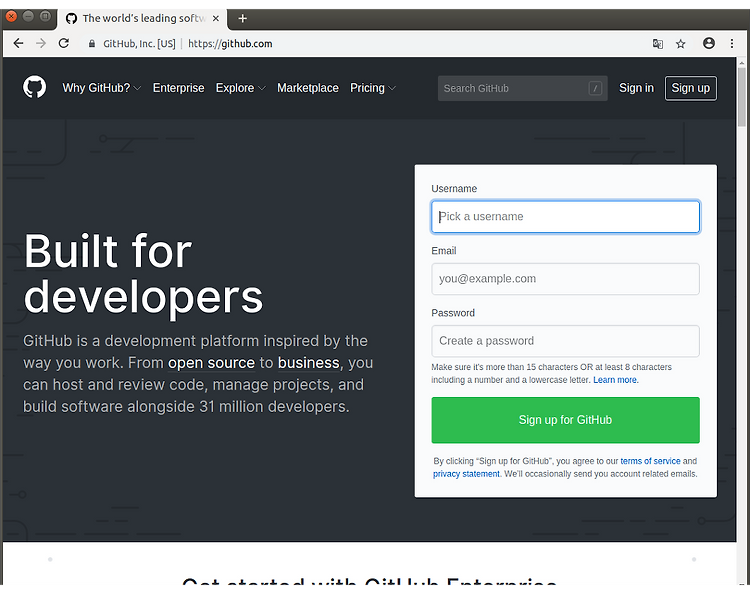Click the Pick a username field
Image resolution: width=750 pixels, height=594 pixels.
coord(565,217)
